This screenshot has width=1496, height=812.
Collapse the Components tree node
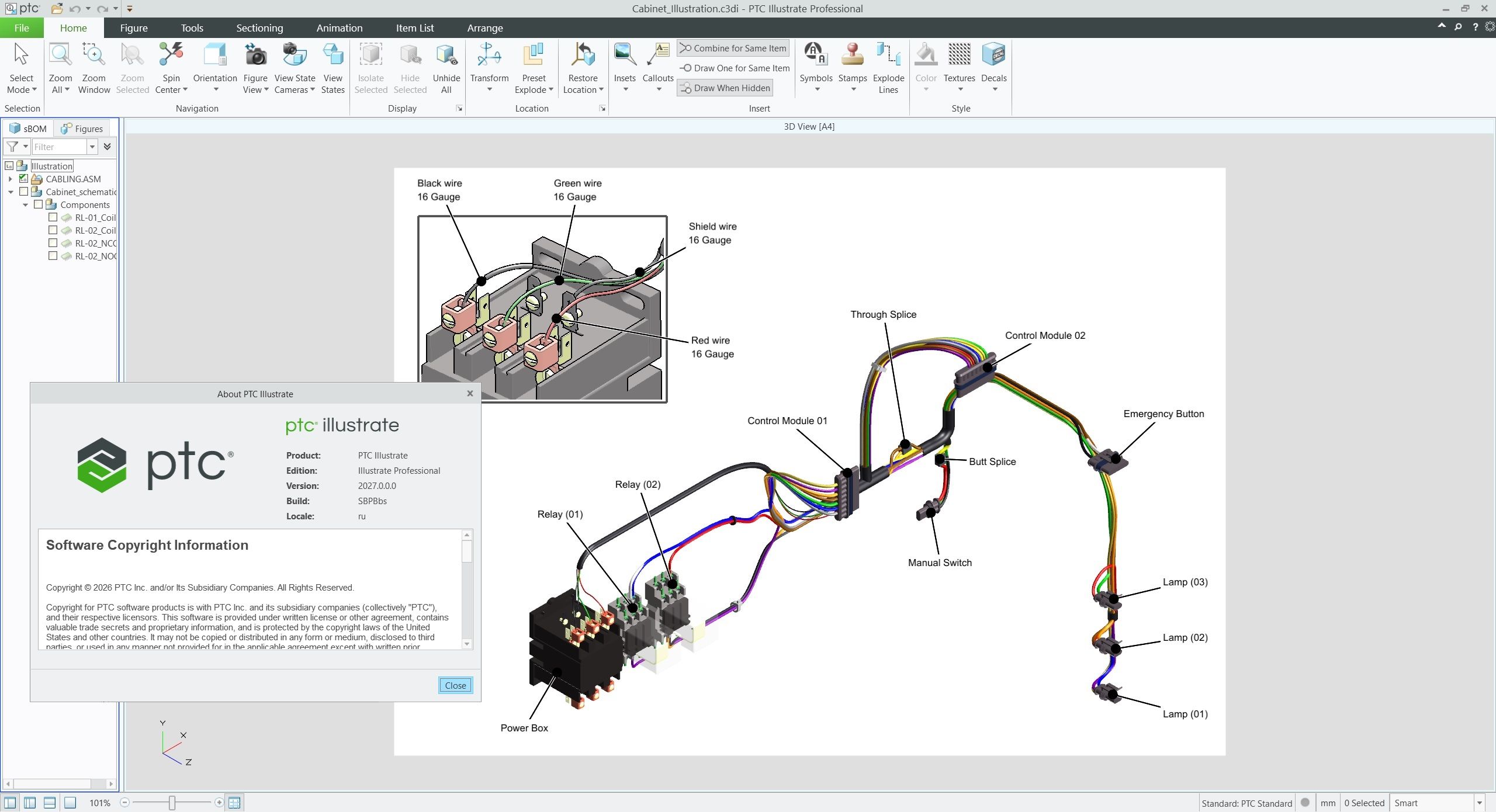pos(25,205)
